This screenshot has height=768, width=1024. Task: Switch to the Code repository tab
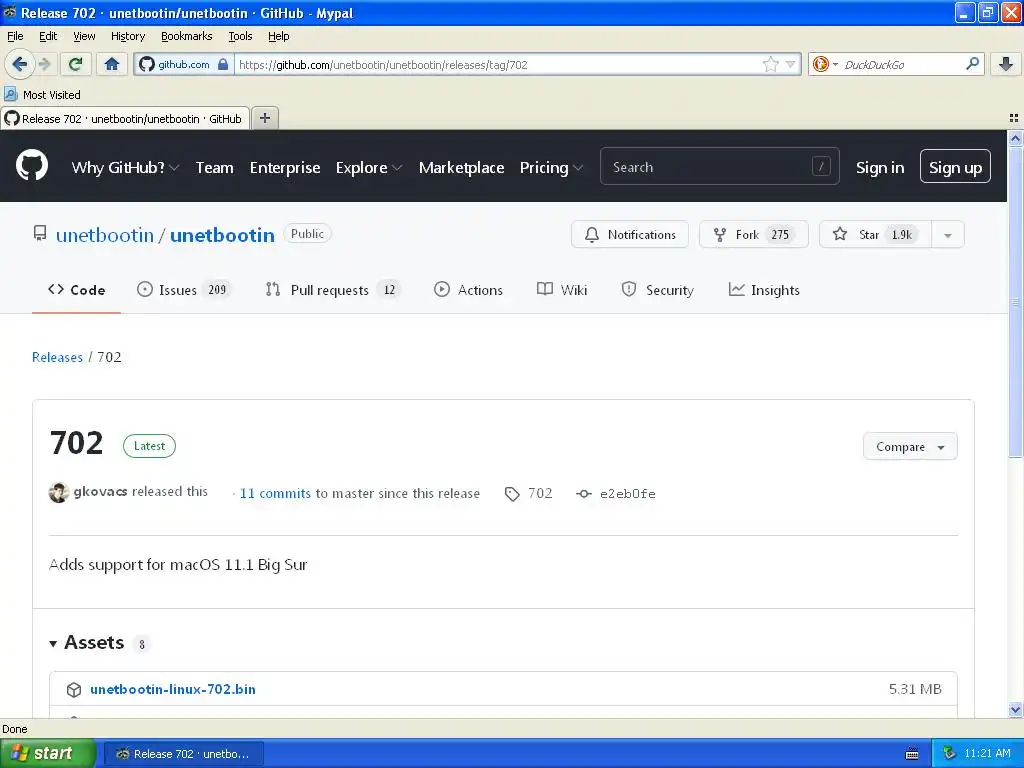(76, 290)
